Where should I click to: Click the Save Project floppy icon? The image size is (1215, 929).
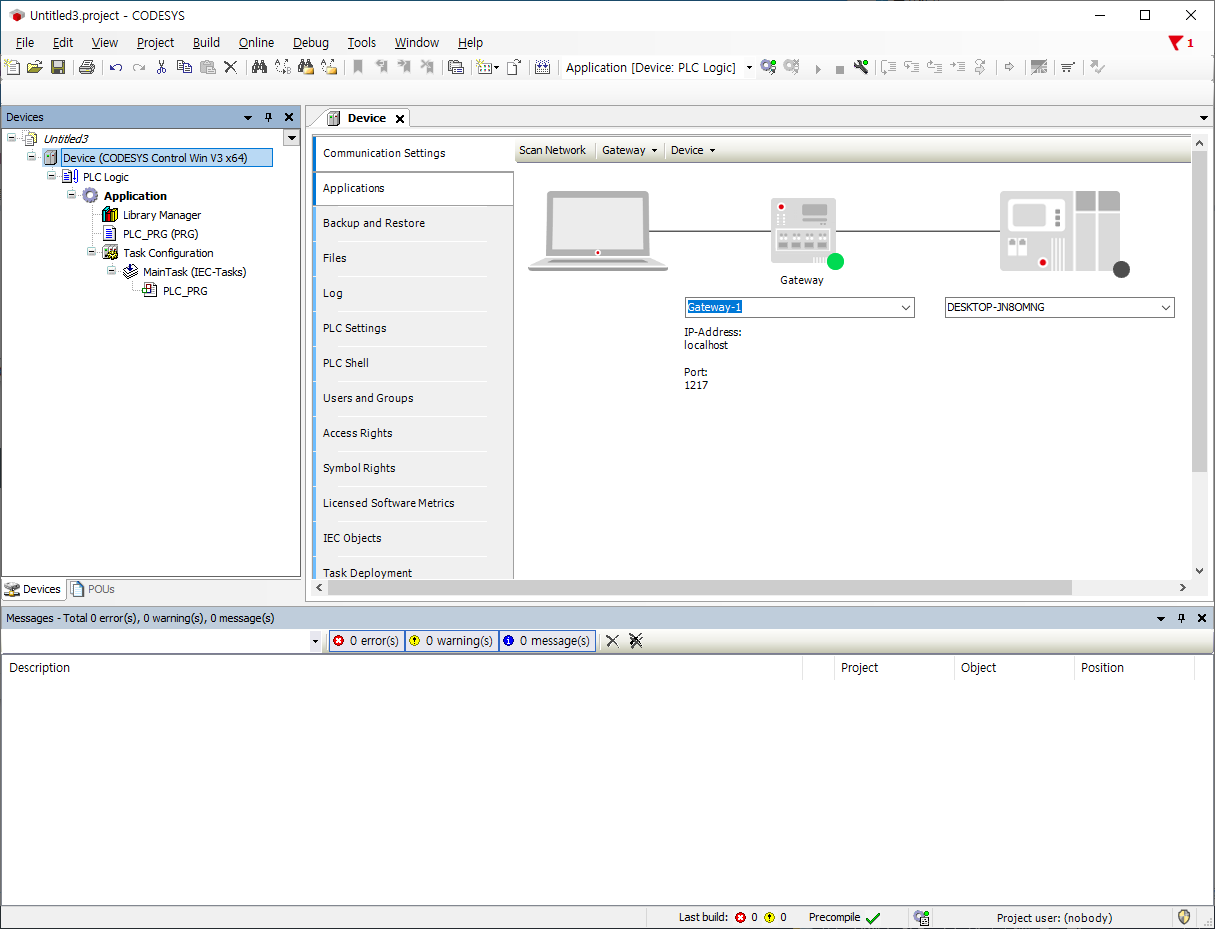[58, 67]
